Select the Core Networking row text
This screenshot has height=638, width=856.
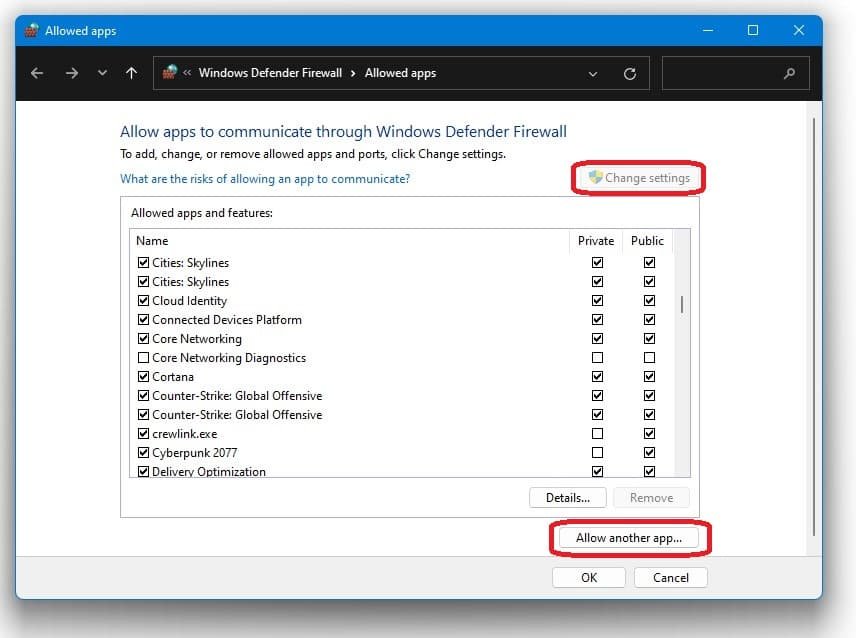[197, 339]
